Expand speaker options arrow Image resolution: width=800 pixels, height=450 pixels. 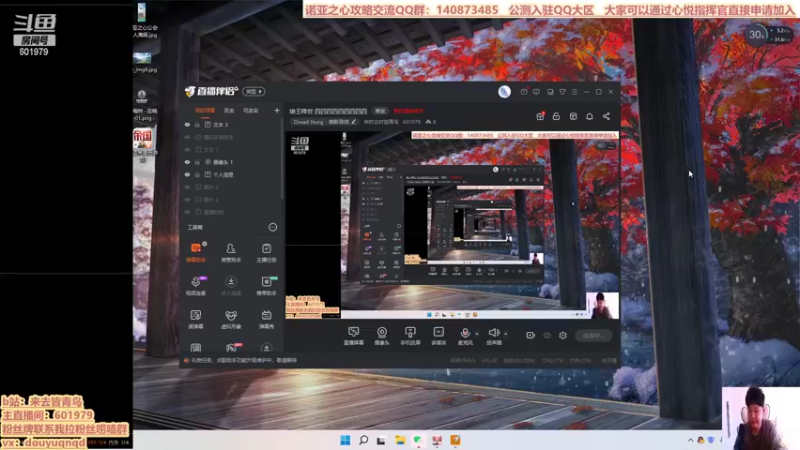tap(506, 334)
